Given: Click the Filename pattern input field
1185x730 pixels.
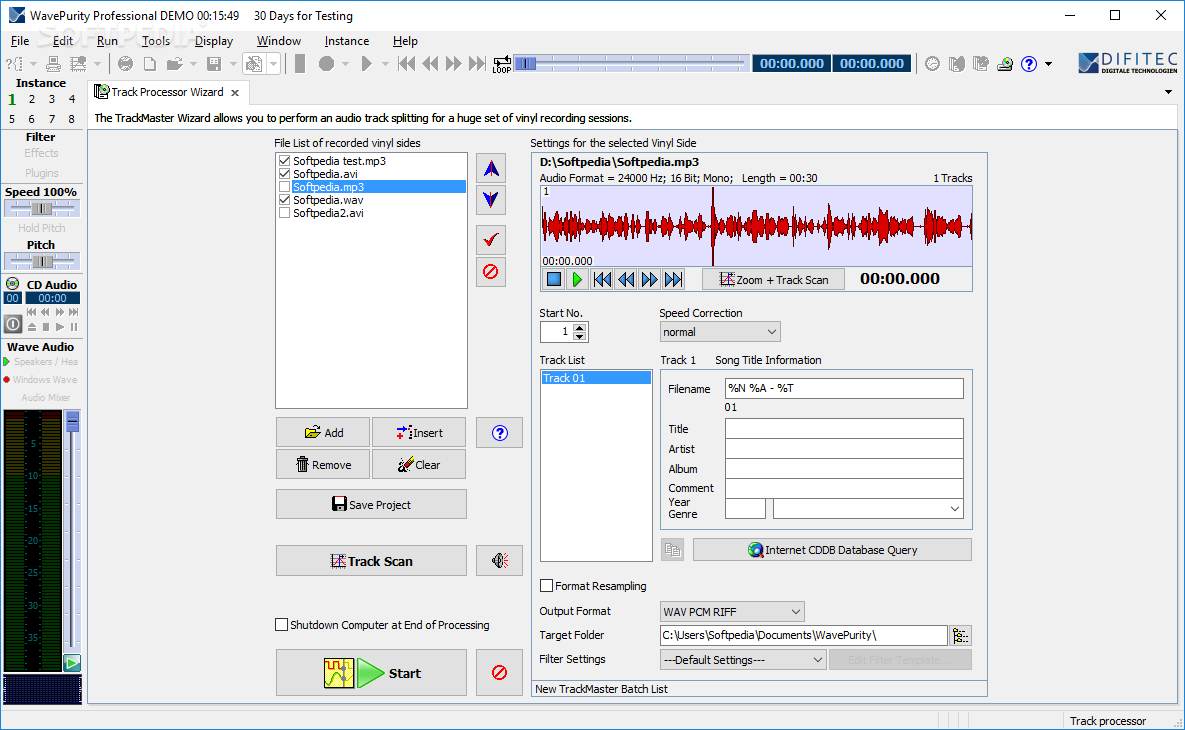Looking at the screenshot, I should click(844, 388).
